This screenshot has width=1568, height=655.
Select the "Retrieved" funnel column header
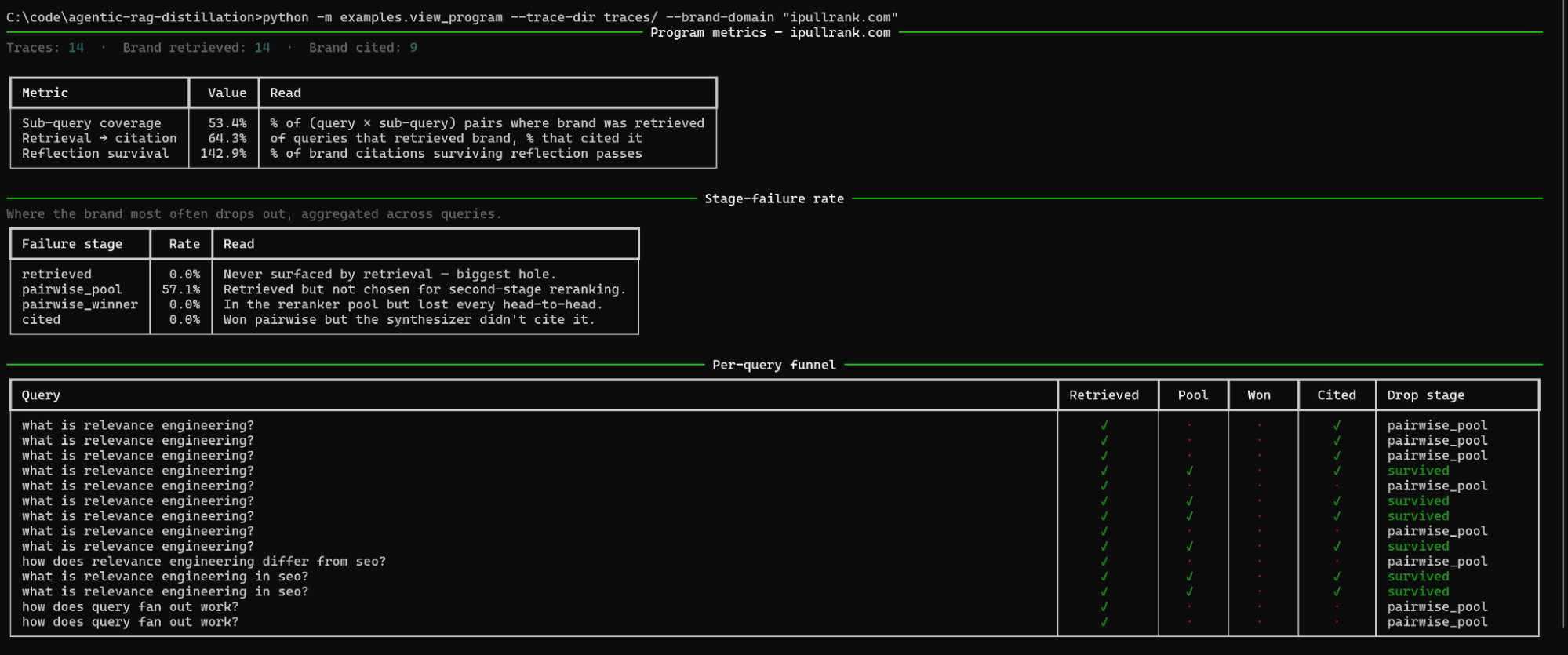pyautogui.click(x=1104, y=395)
